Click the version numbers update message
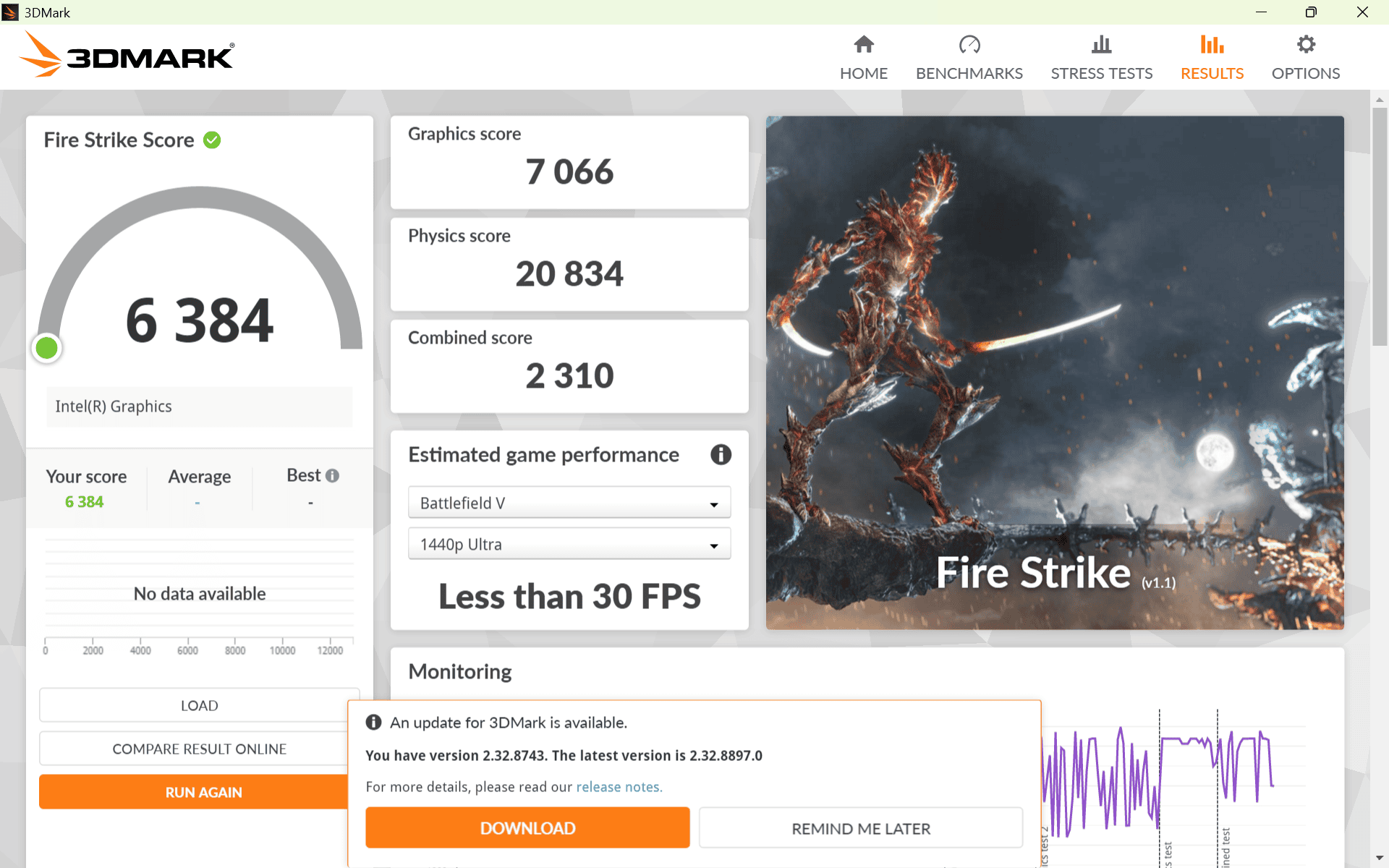Image resolution: width=1389 pixels, height=868 pixels. [564, 755]
